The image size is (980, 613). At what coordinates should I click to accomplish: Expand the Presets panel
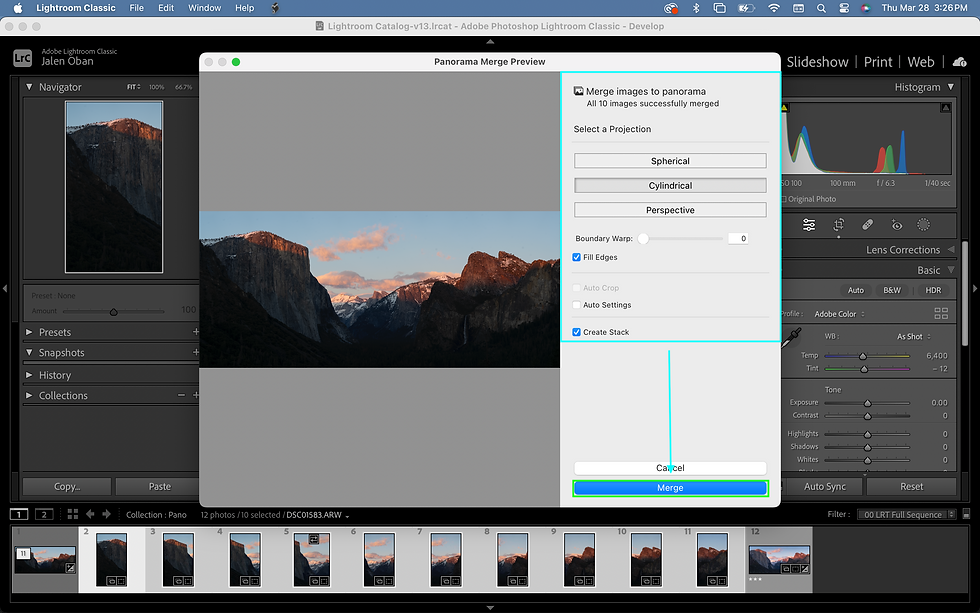coord(29,332)
